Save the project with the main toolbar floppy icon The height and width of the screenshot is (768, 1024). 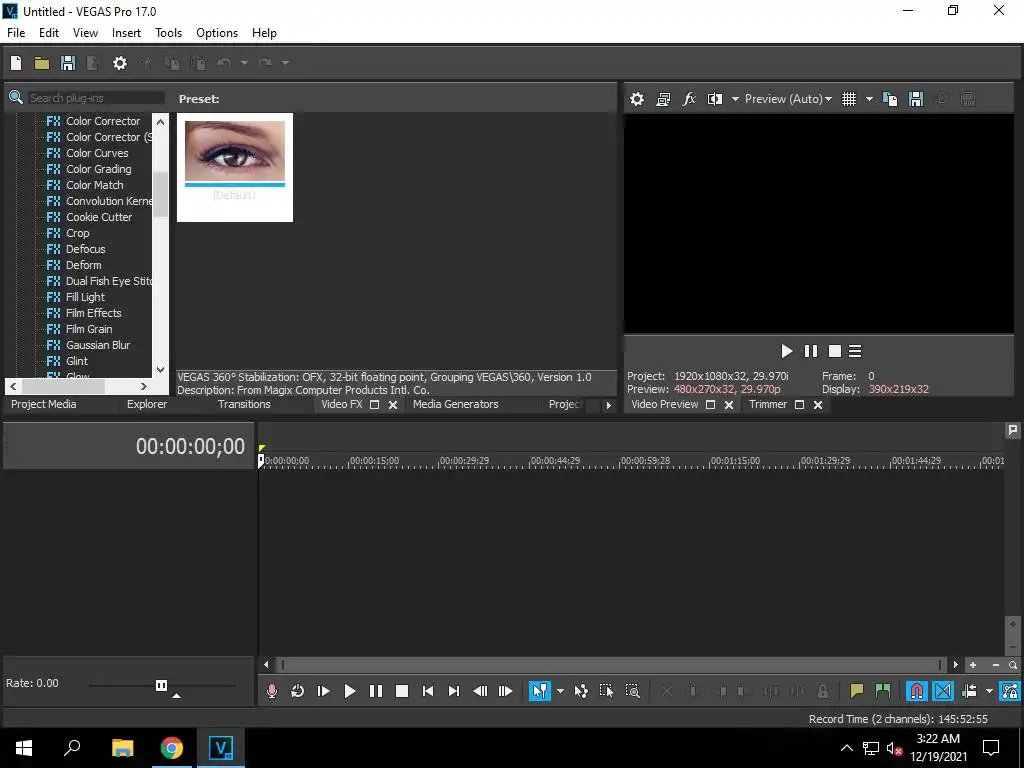(68, 63)
